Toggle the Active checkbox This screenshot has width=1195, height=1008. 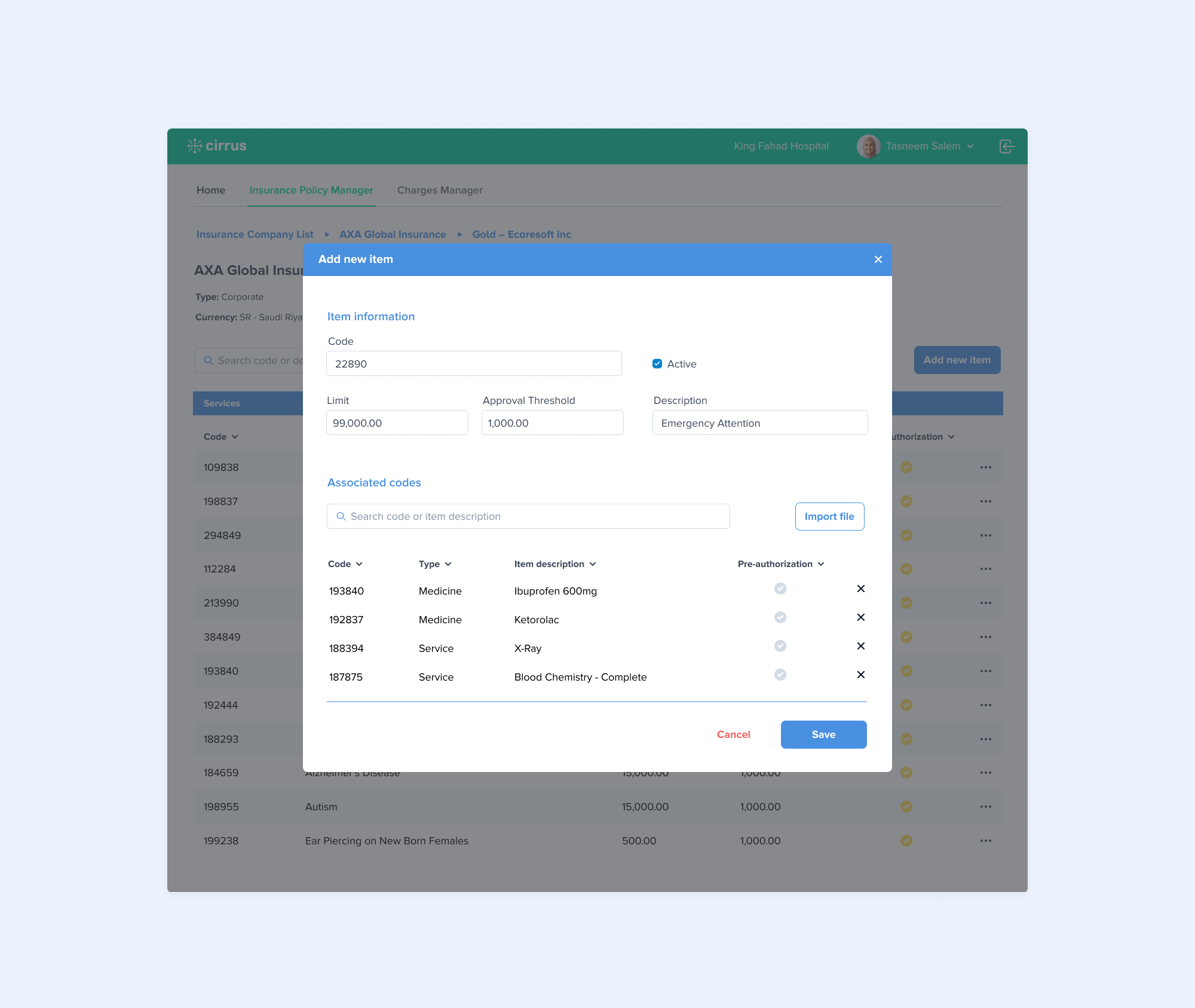click(657, 364)
